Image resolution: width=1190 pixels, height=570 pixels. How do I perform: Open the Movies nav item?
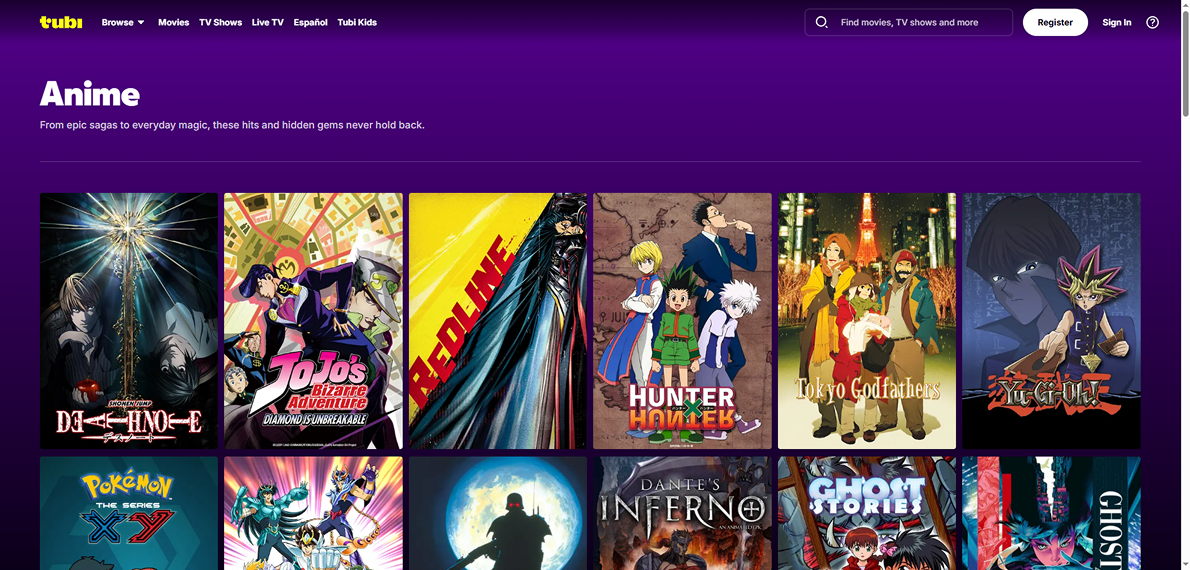click(174, 22)
